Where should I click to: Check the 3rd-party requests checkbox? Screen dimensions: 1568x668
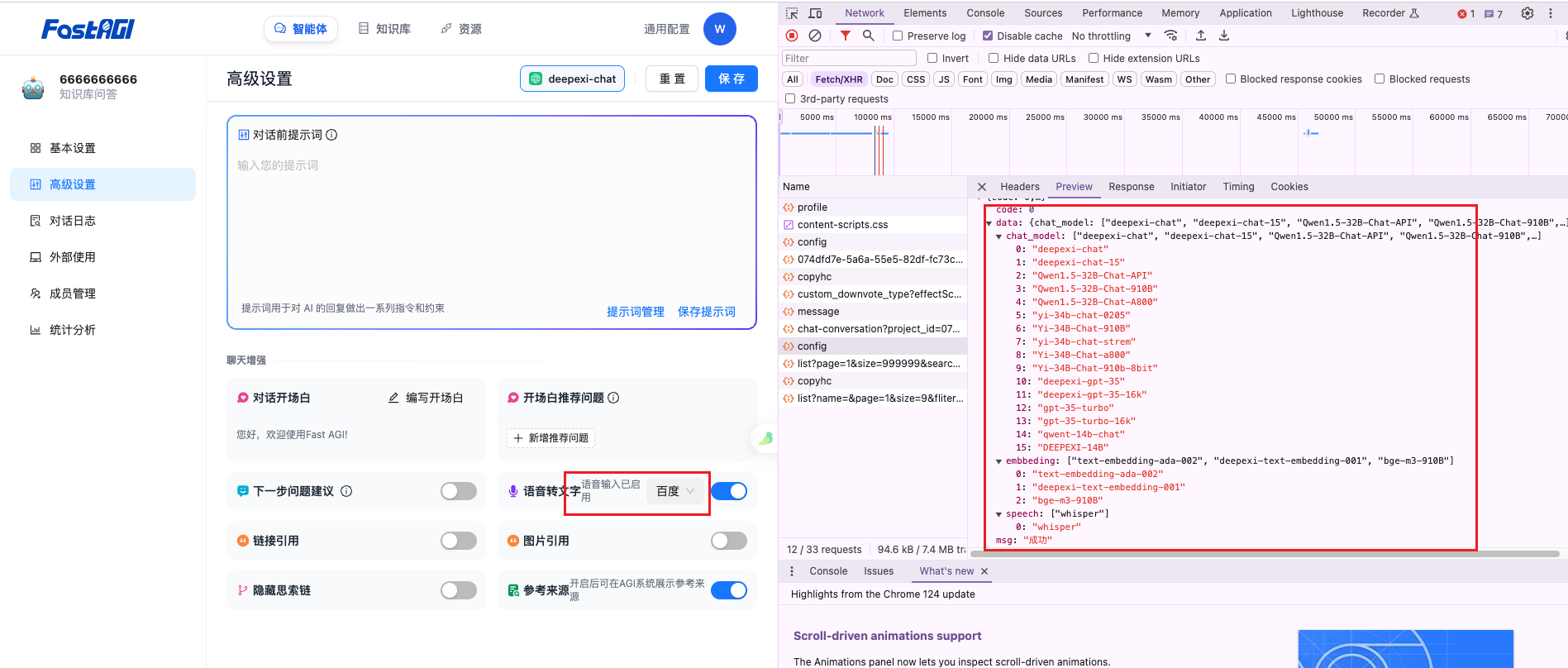tap(790, 98)
